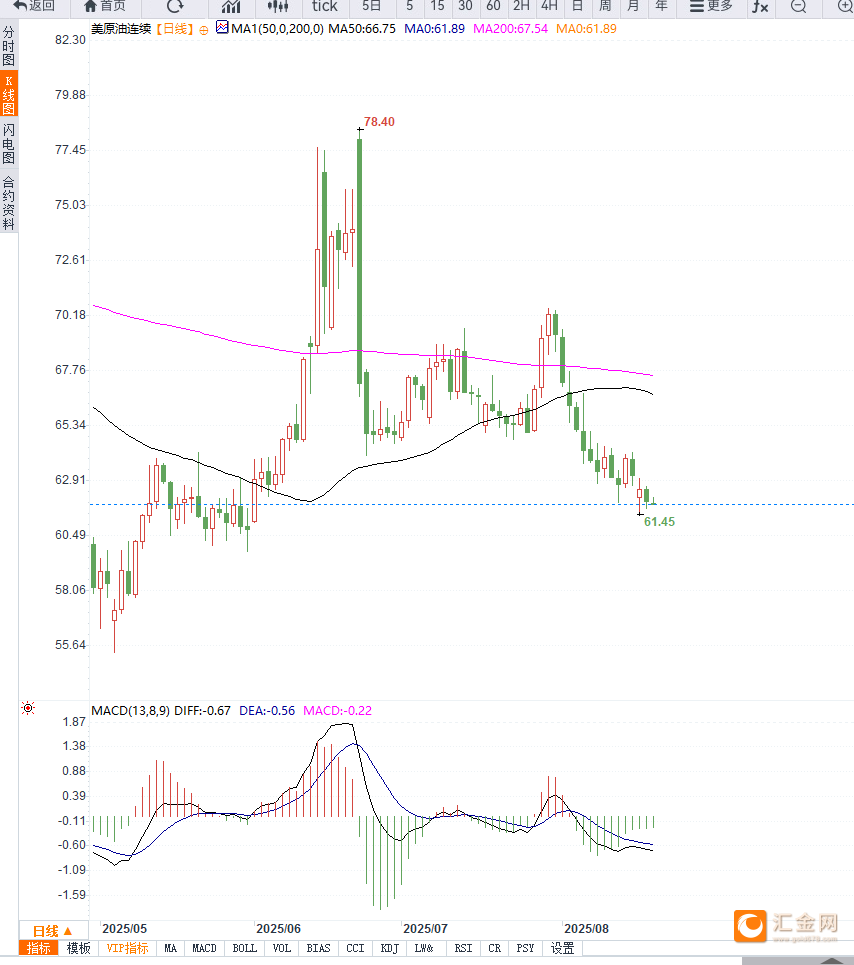Click the 61.45 low price label
854x965 pixels.
point(659,522)
